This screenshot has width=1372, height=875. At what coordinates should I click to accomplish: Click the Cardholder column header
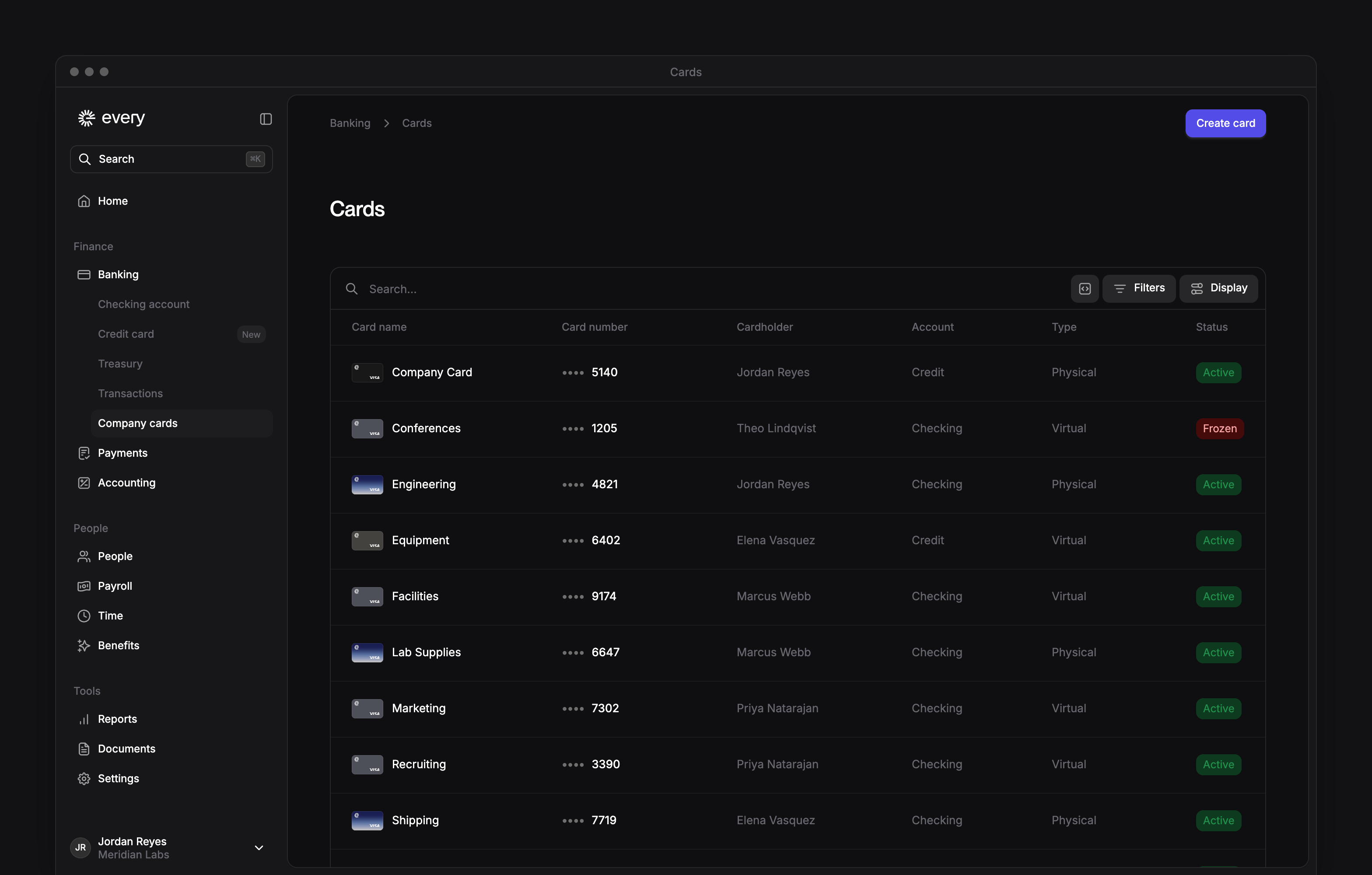(764, 327)
